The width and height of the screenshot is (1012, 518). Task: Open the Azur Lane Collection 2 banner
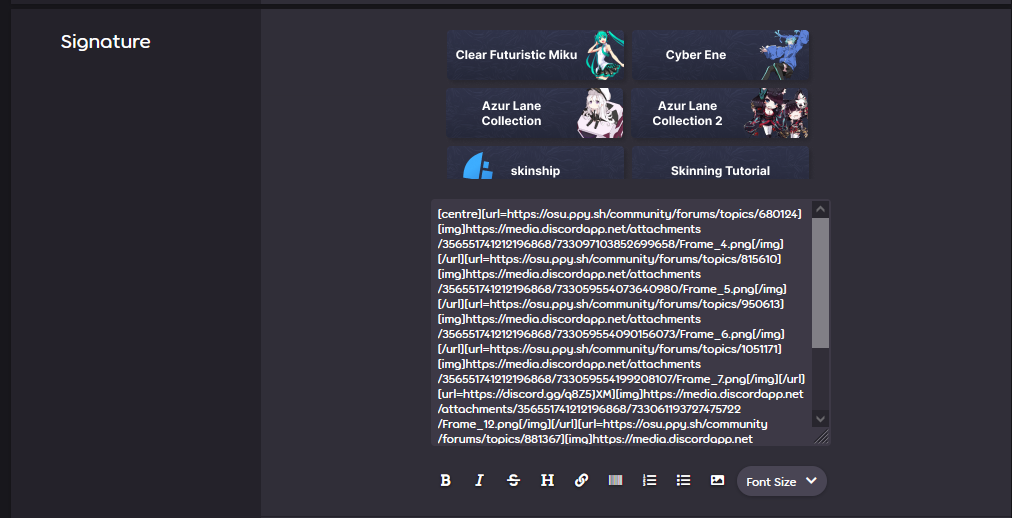click(x=720, y=113)
